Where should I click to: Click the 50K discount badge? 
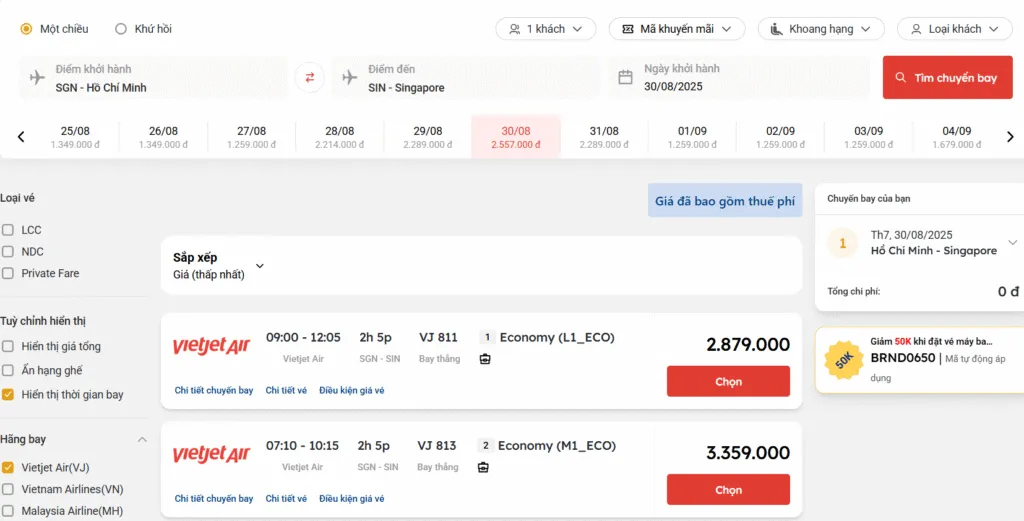coord(844,359)
